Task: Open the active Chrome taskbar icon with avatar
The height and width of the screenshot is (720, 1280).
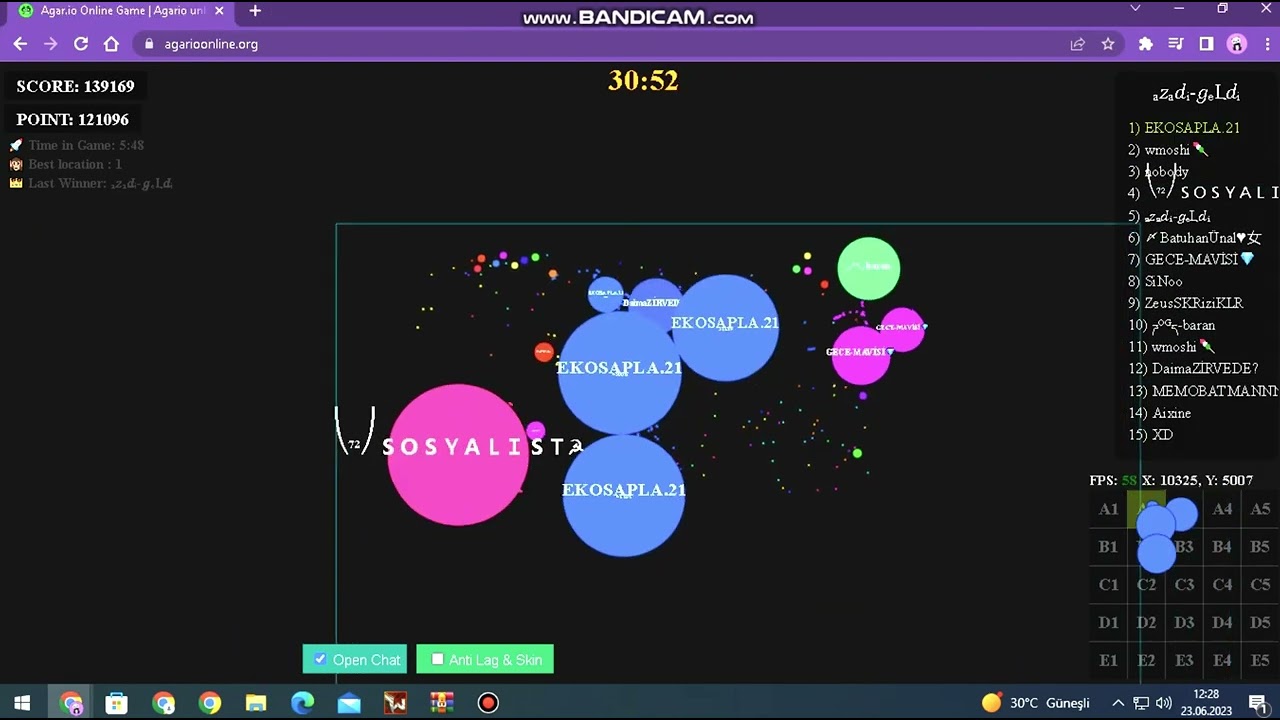Action: coord(71,703)
